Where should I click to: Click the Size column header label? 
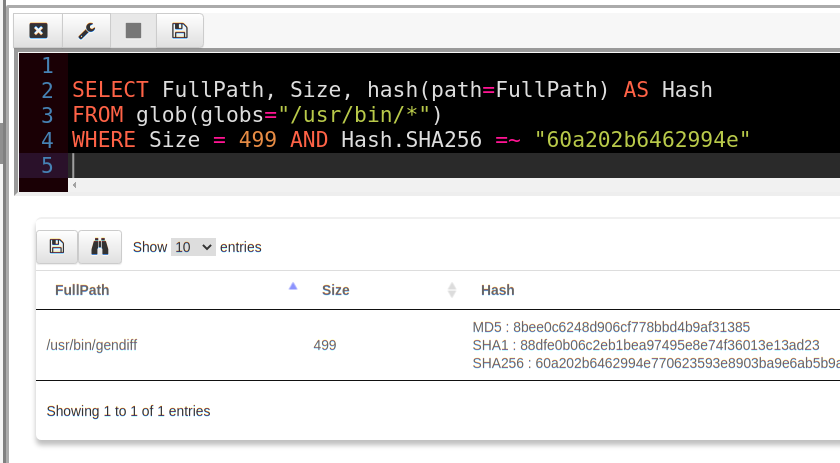point(335,290)
